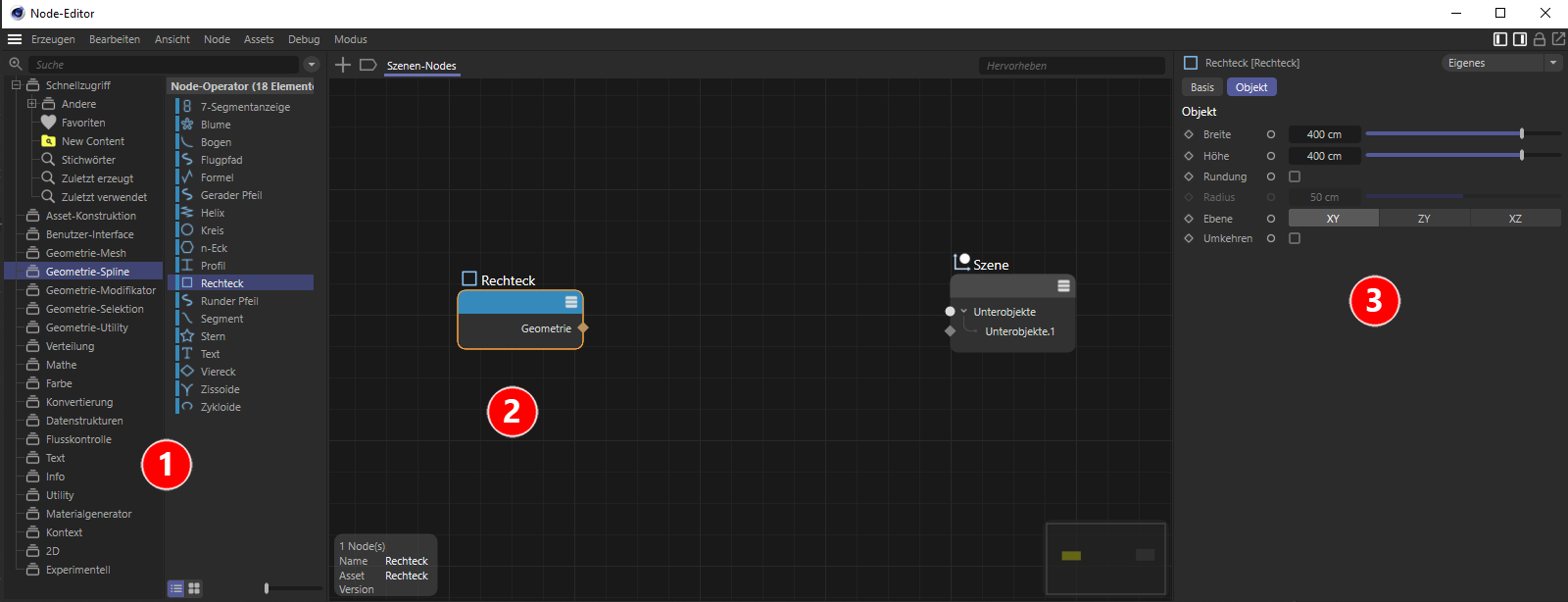The image size is (1568, 602).
Task: Open the Bearbeiten menu
Action: click(115, 39)
